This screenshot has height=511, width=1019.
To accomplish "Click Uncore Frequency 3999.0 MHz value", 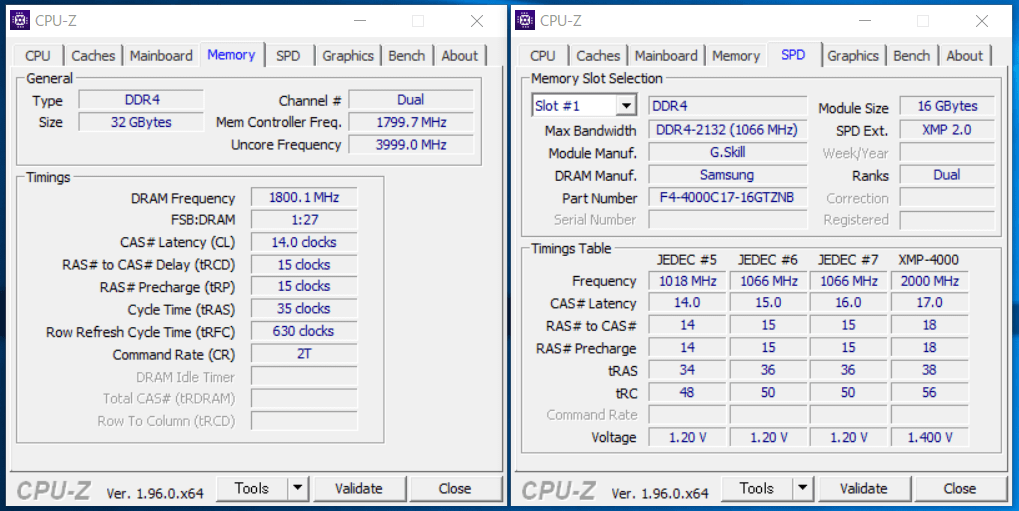I will 411,144.
